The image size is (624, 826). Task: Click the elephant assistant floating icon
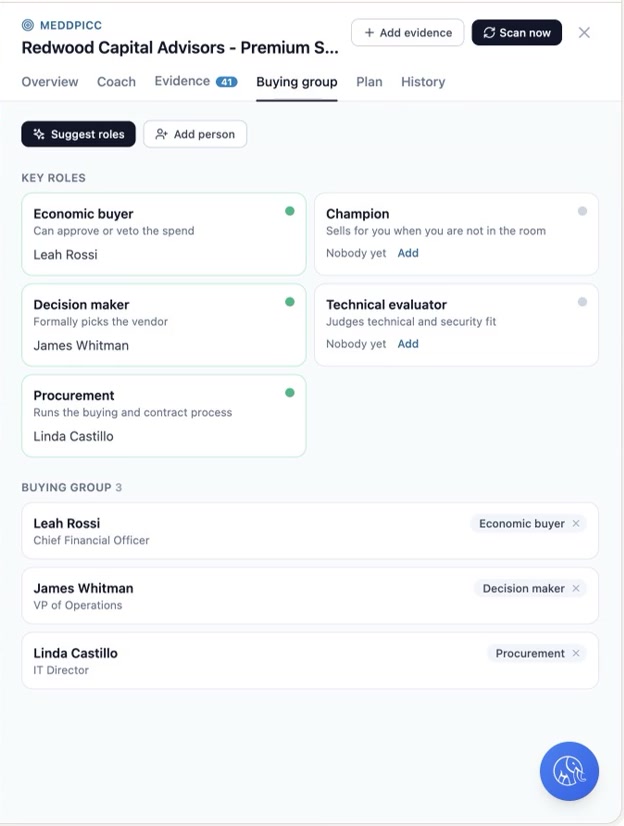(x=569, y=771)
